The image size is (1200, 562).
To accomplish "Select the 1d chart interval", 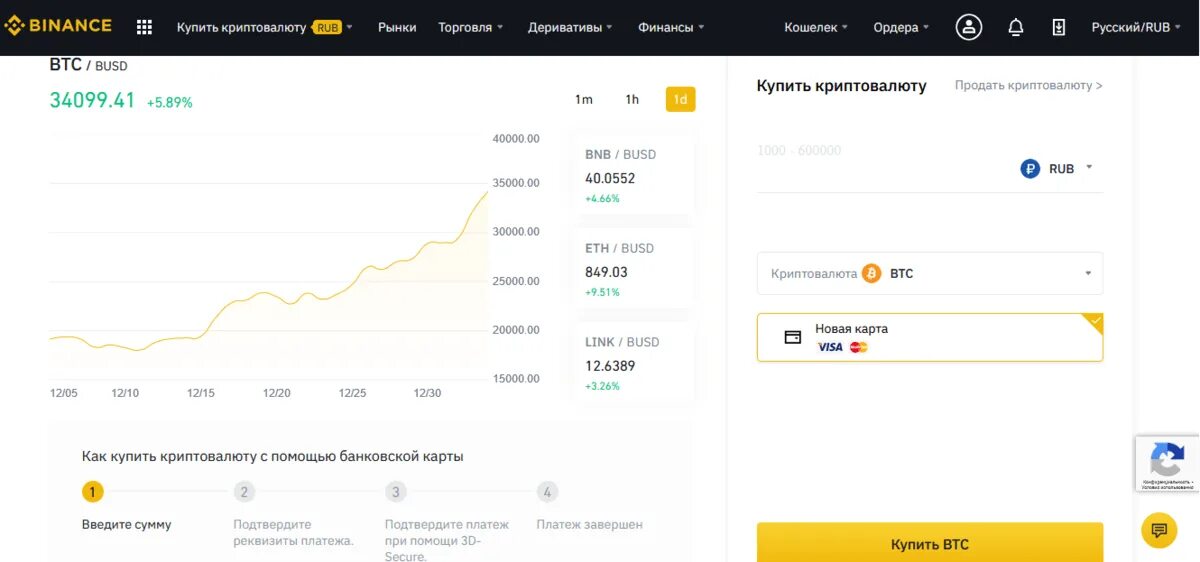I will click(680, 99).
